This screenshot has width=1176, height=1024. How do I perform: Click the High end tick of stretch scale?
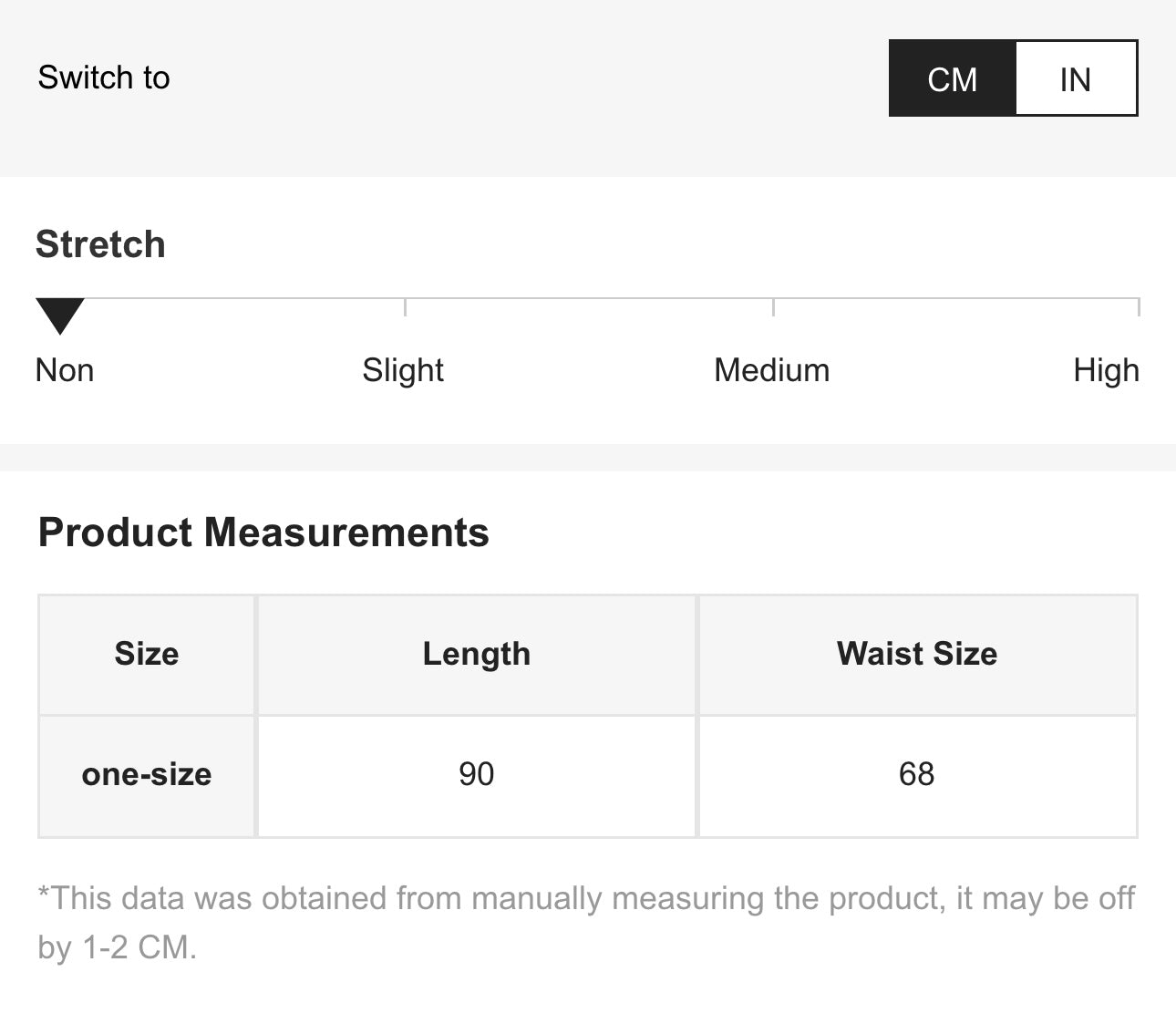click(1138, 306)
